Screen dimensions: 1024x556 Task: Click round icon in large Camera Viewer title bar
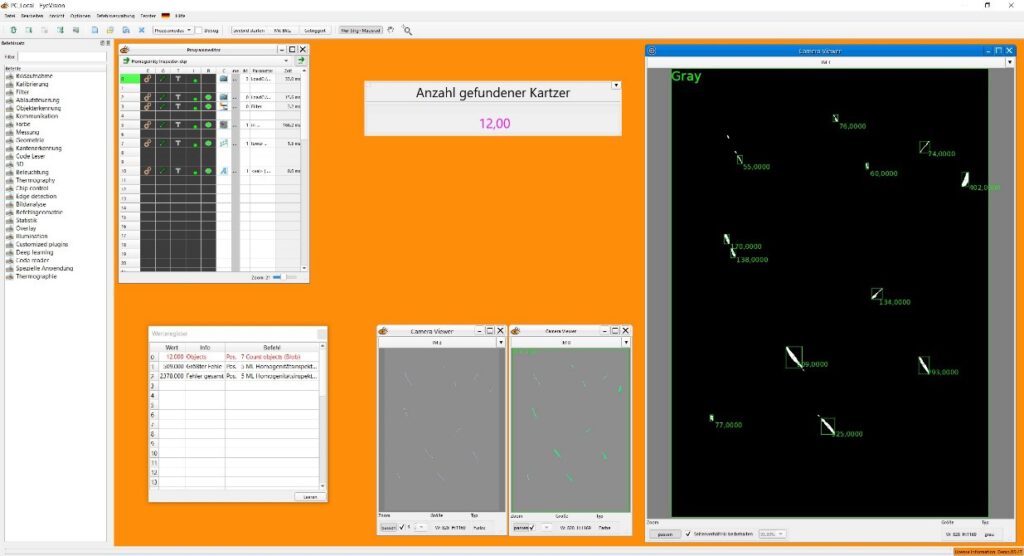click(652, 50)
